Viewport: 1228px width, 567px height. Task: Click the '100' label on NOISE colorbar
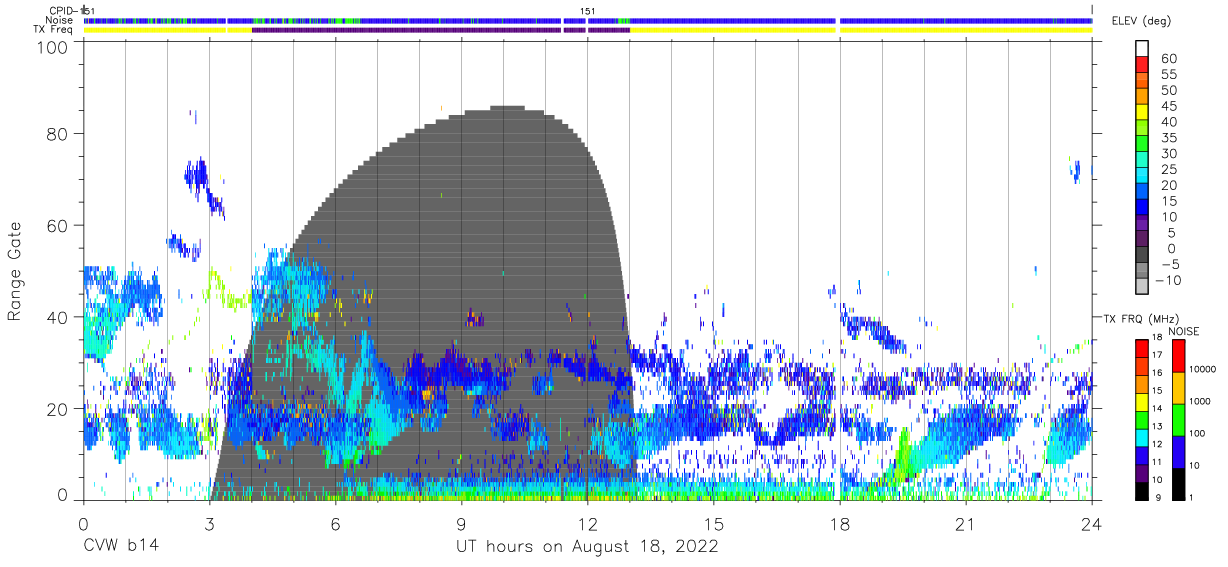point(1197,433)
